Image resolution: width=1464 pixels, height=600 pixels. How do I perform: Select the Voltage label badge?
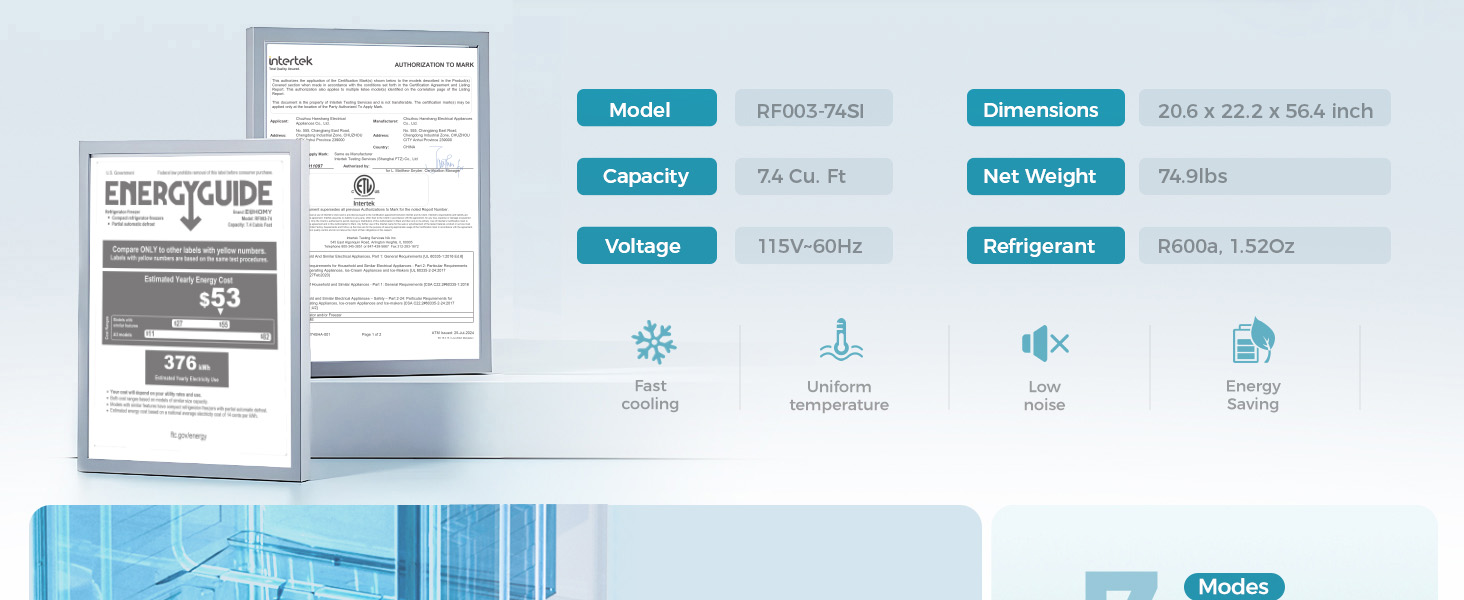point(647,246)
